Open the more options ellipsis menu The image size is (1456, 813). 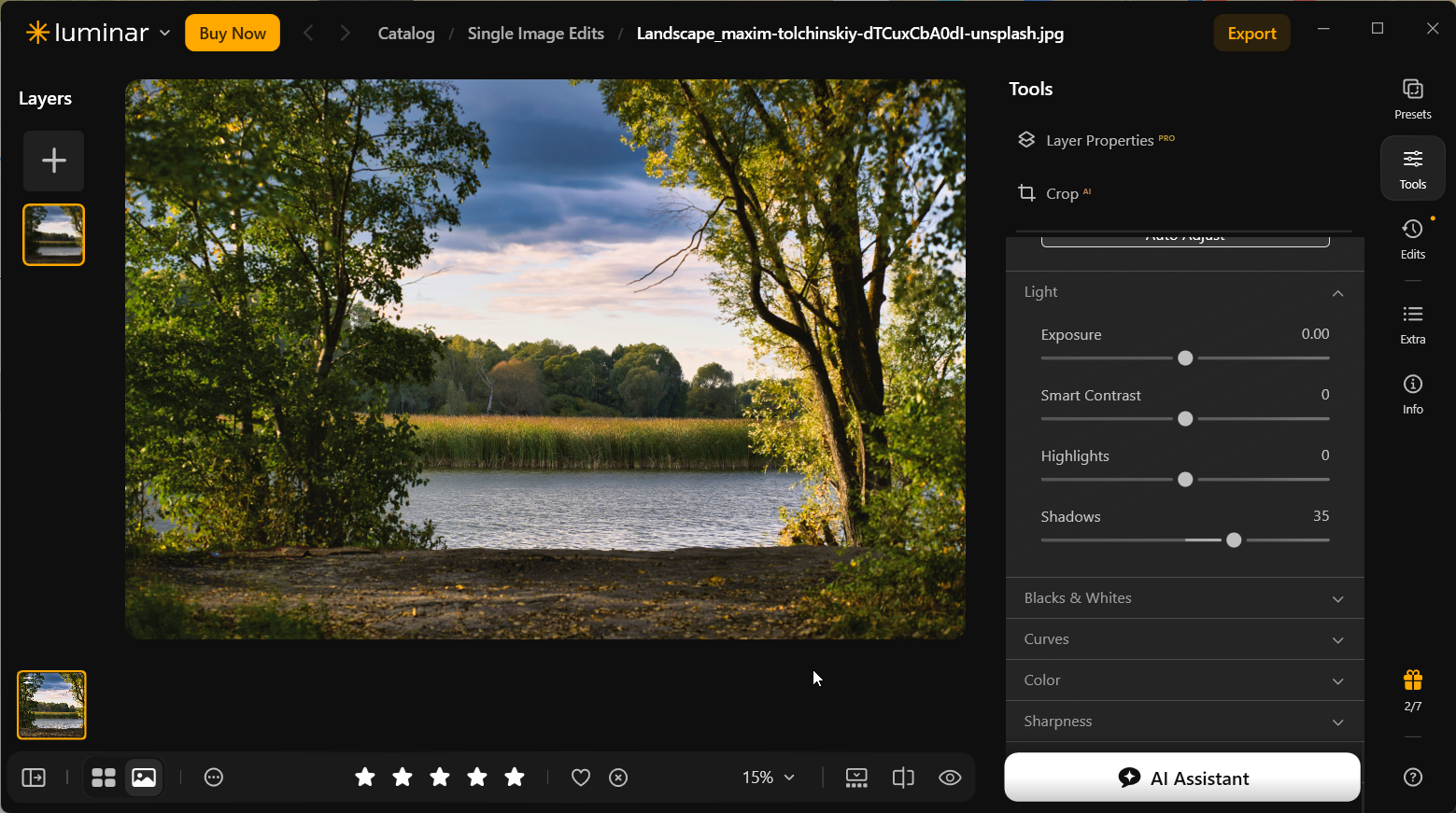[x=214, y=778]
